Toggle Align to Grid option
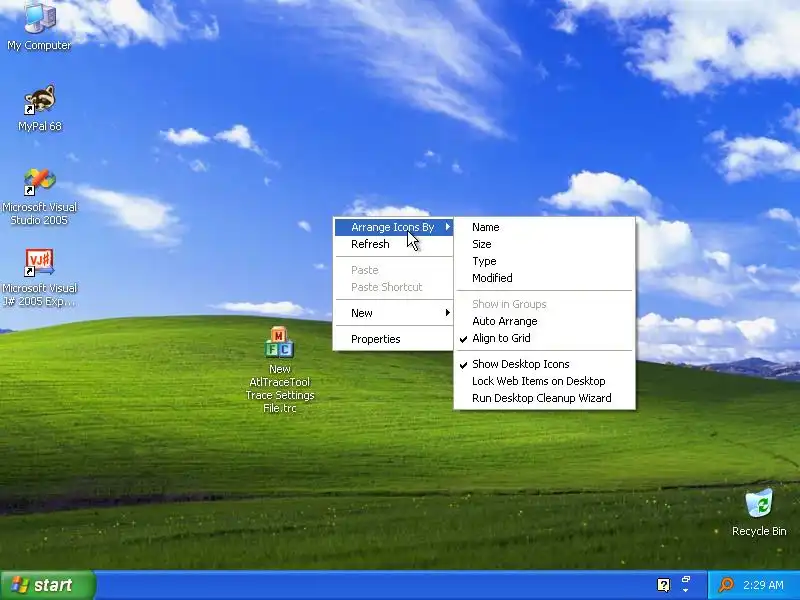Image resolution: width=800 pixels, height=600 pixels. click(x=544, y=338)
